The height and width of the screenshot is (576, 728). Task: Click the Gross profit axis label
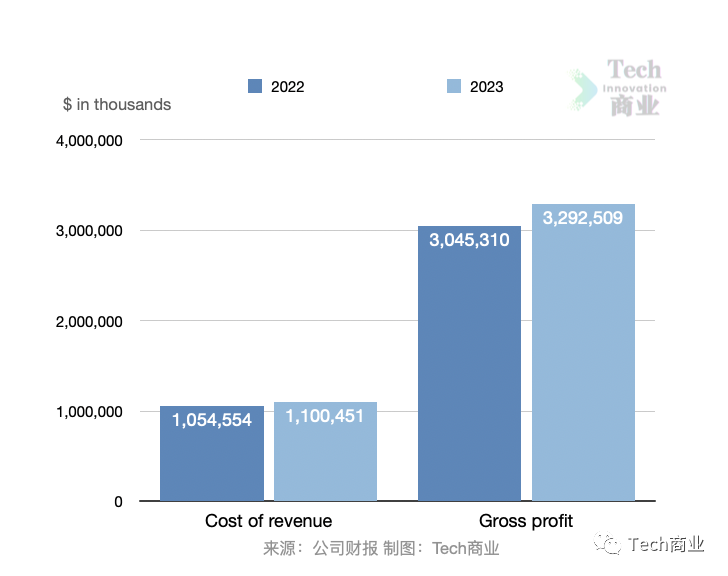(x=526, y=521)
